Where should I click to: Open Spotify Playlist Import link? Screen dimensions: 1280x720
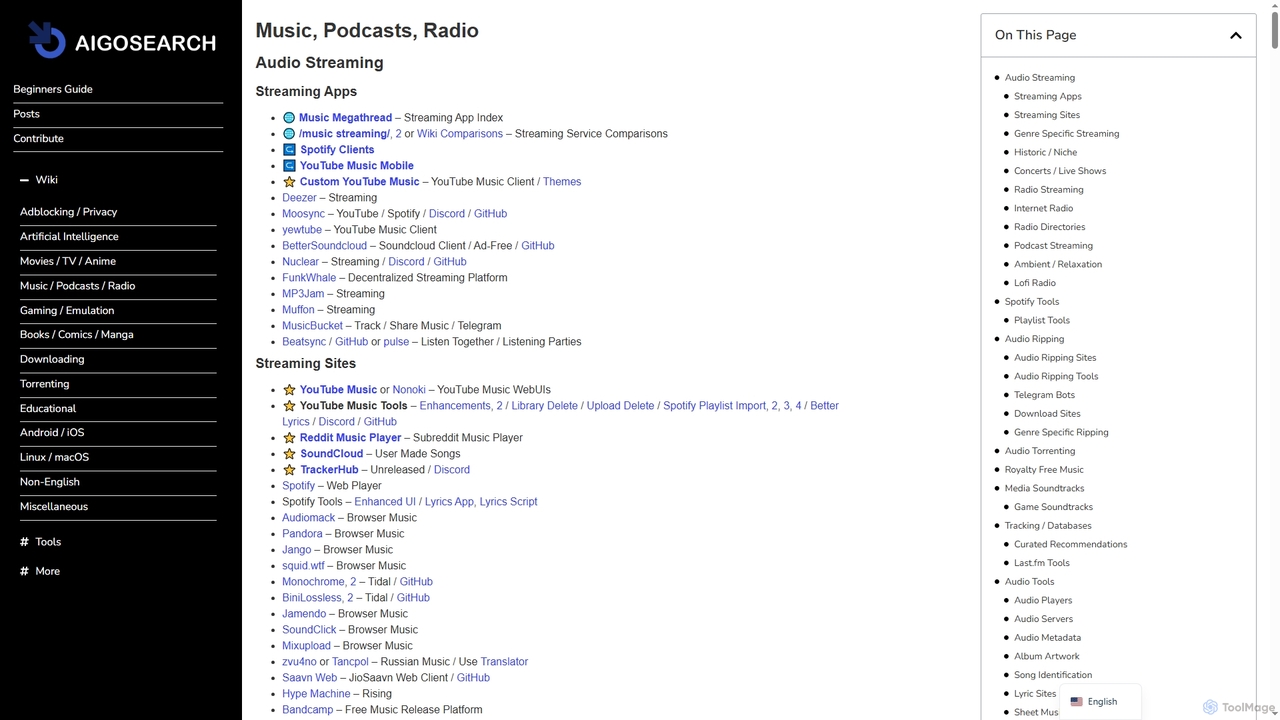pos(715,406)
